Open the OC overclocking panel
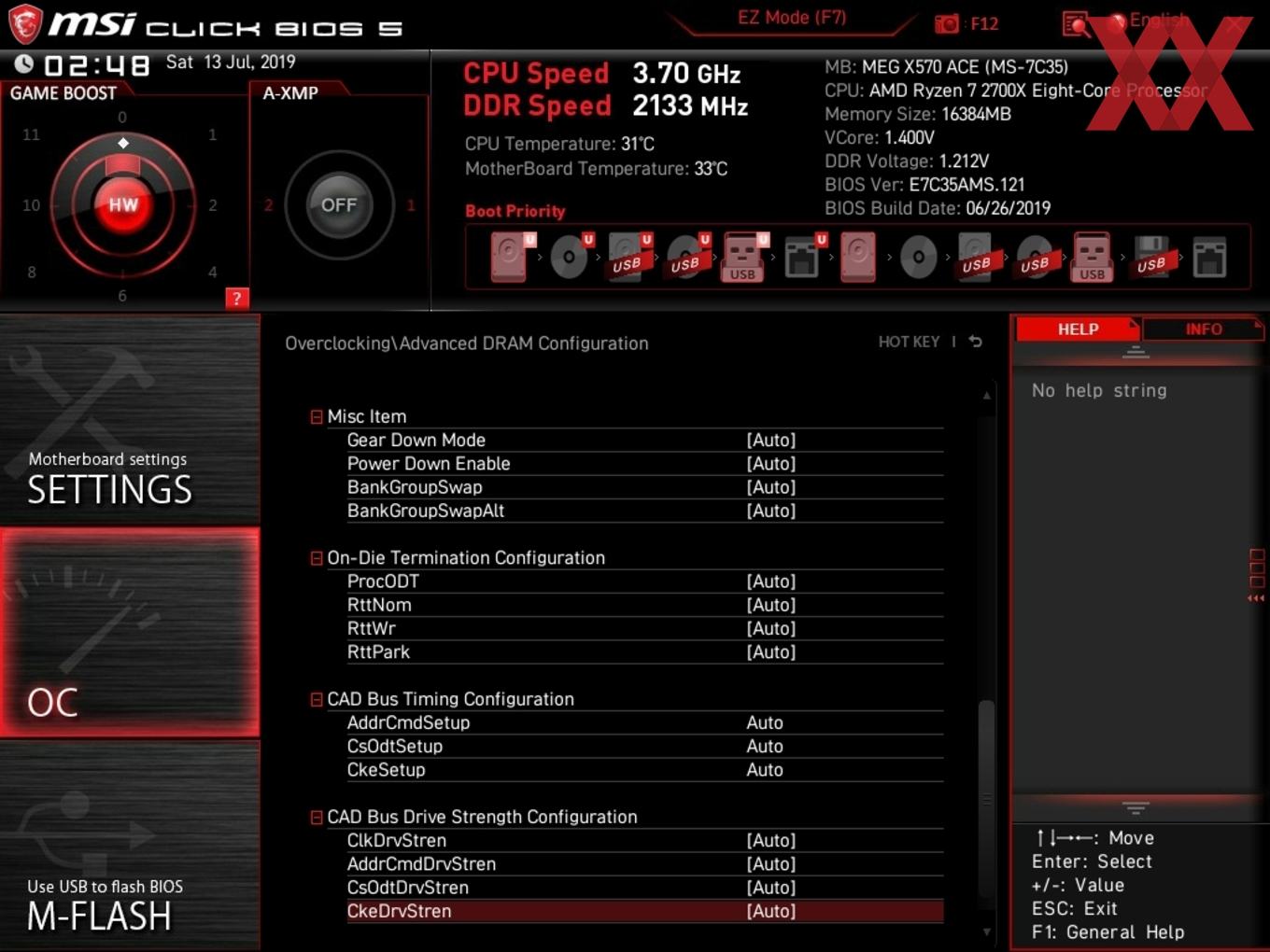 click(130, 632)
